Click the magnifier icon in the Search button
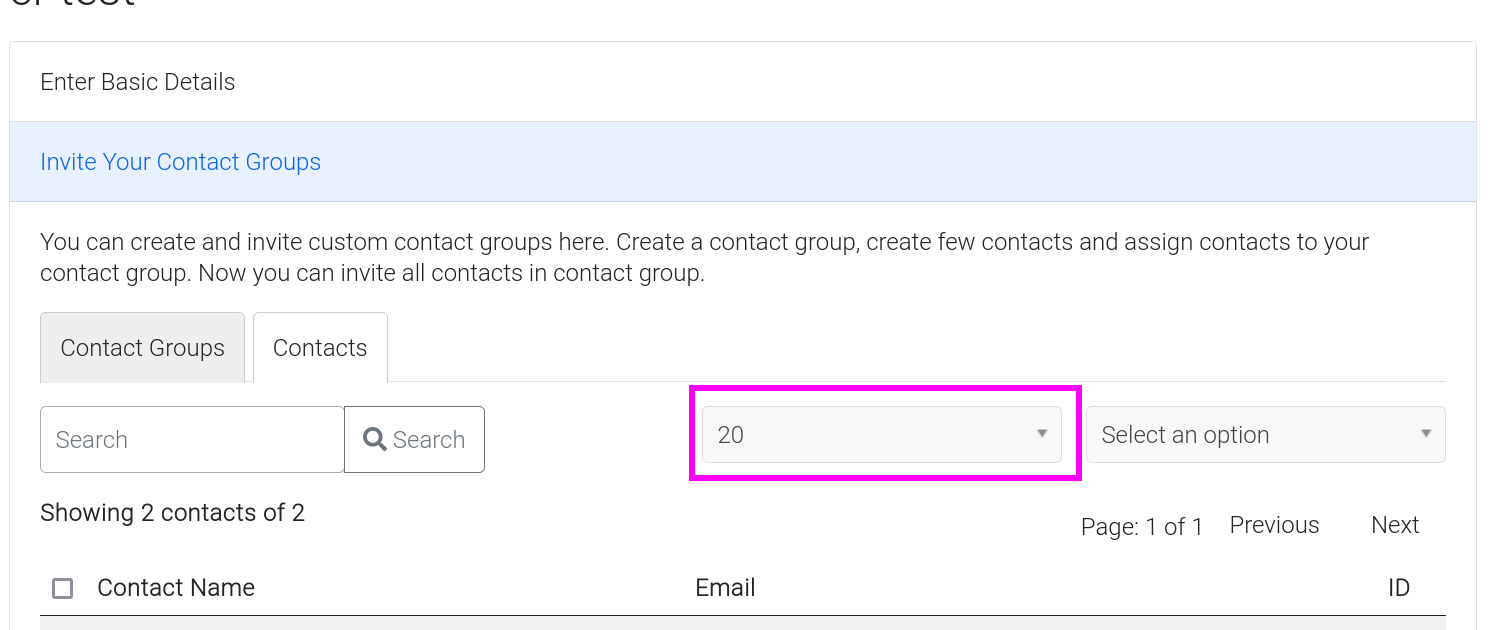The image size is (1499, 630). (x=375, y=439)
